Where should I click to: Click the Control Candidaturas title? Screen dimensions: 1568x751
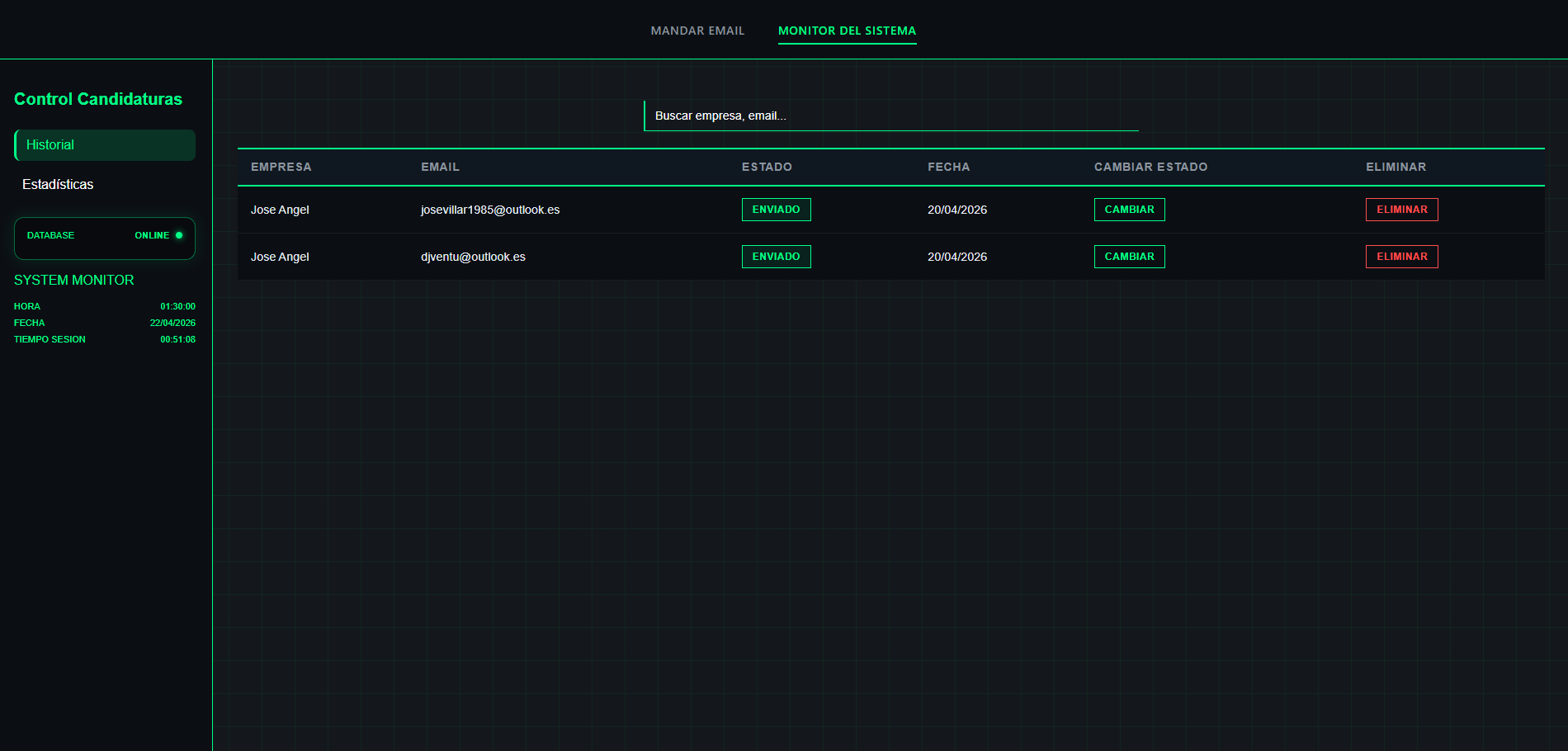tap(98, 99)
